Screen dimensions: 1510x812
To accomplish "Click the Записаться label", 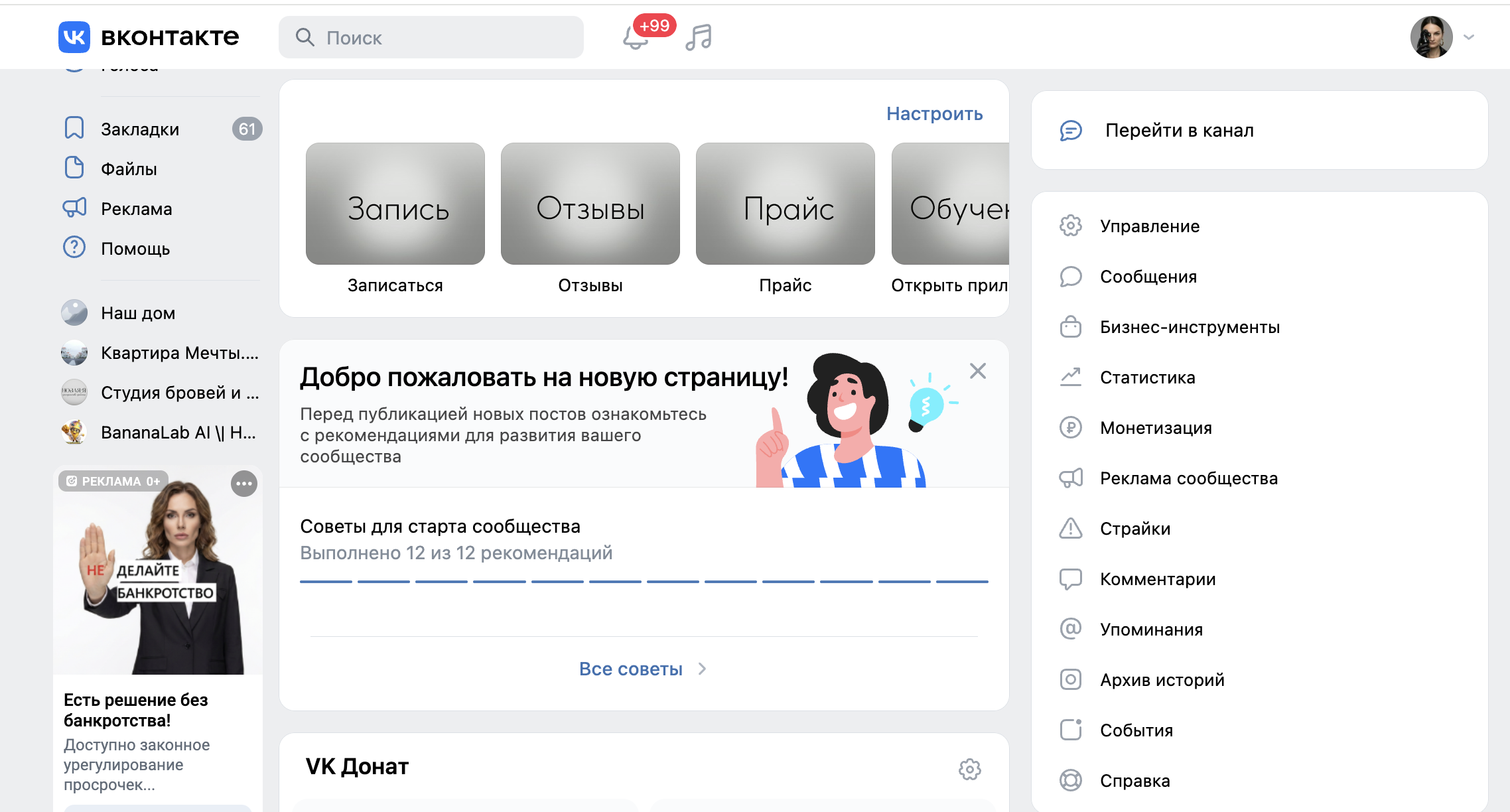I will 395,285.
